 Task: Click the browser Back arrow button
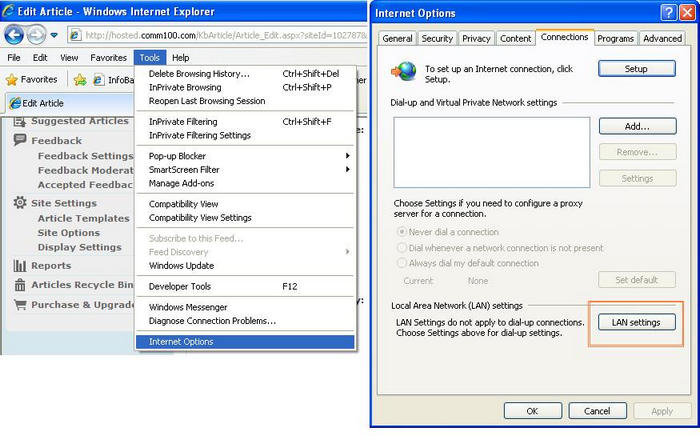(x=14, y=34)
